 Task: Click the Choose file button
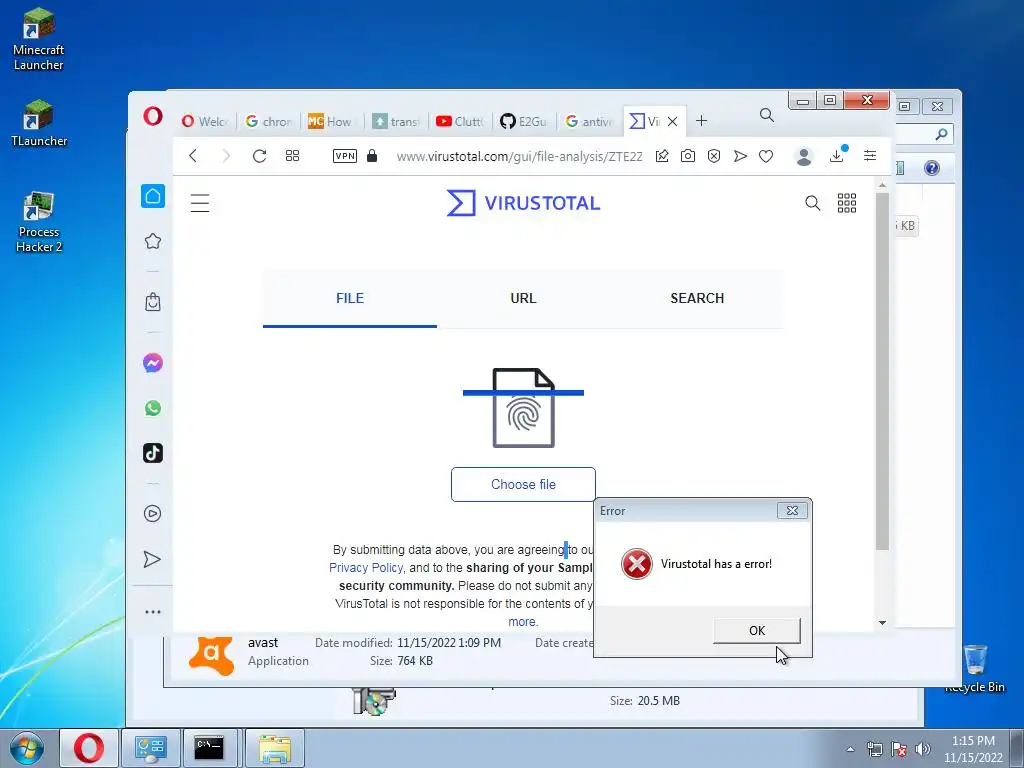[x=523, y=485]
